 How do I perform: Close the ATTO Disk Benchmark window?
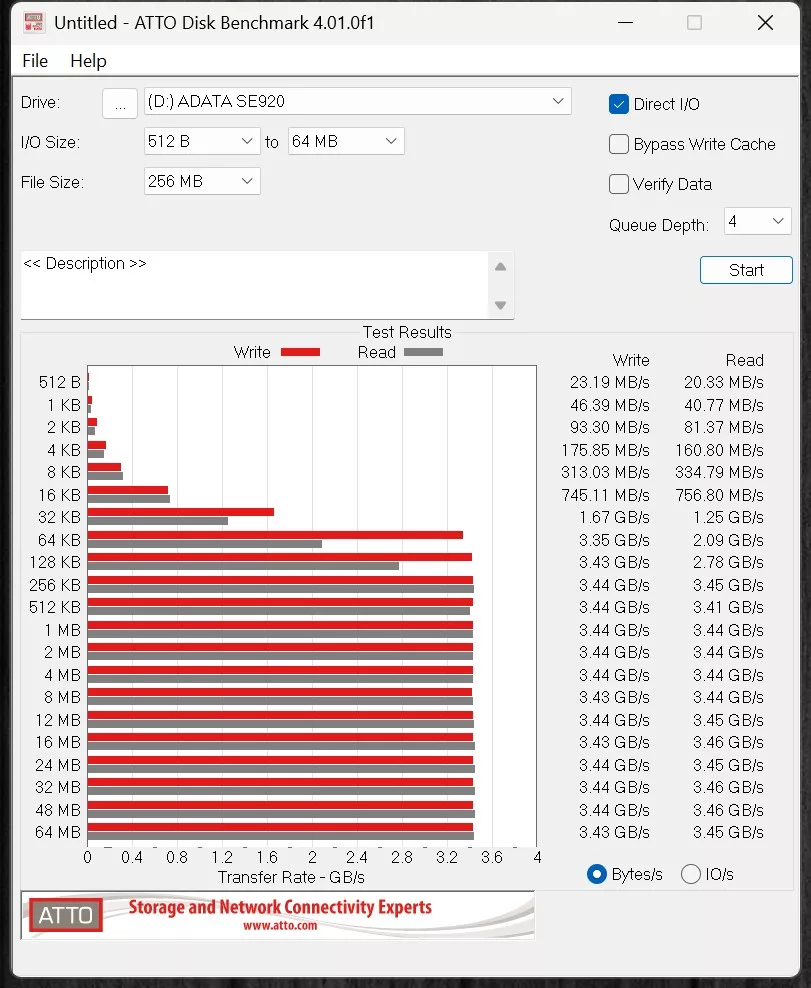(x=765, y=23)
